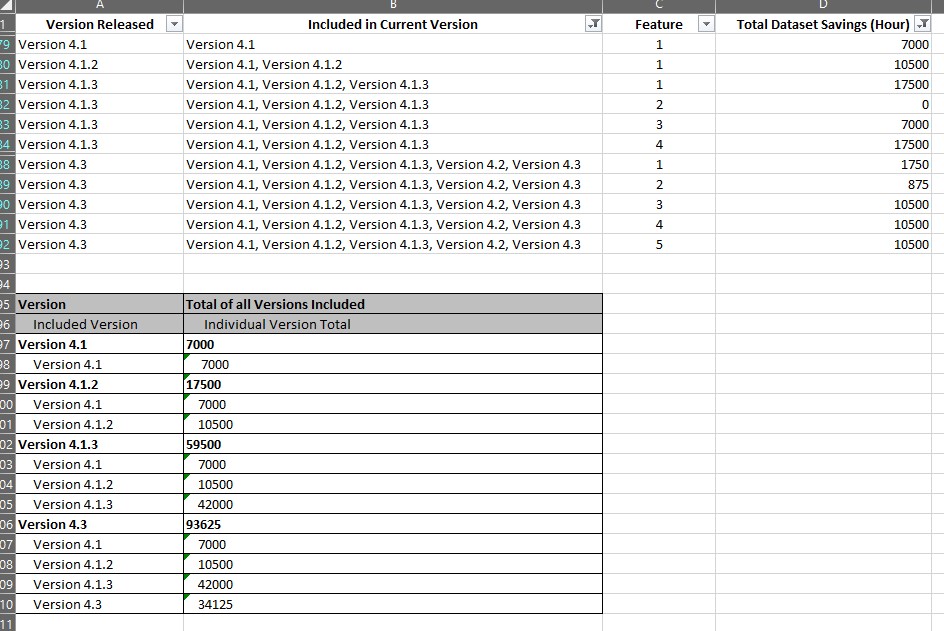Click value 10500 in row 101
Image resolution: width=944 pixels, height=631 pixels.
coord(393,424)
